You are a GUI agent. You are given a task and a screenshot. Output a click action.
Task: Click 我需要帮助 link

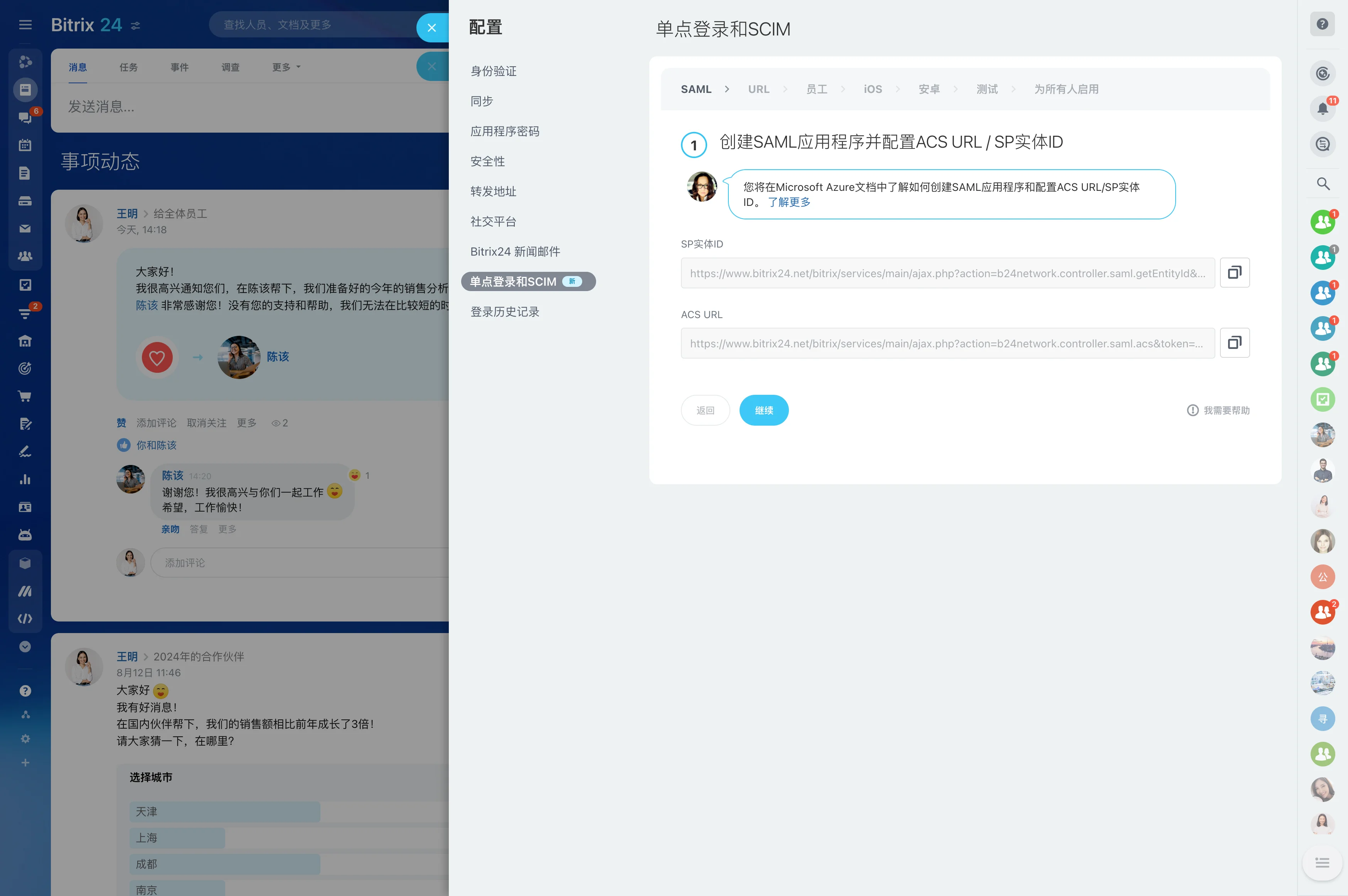[1218, 410]
